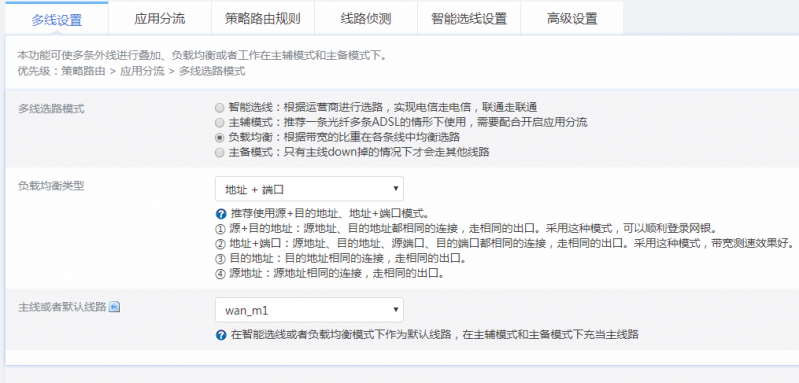
Task: Click the 多线设置 tab
Action: (57, 19)
